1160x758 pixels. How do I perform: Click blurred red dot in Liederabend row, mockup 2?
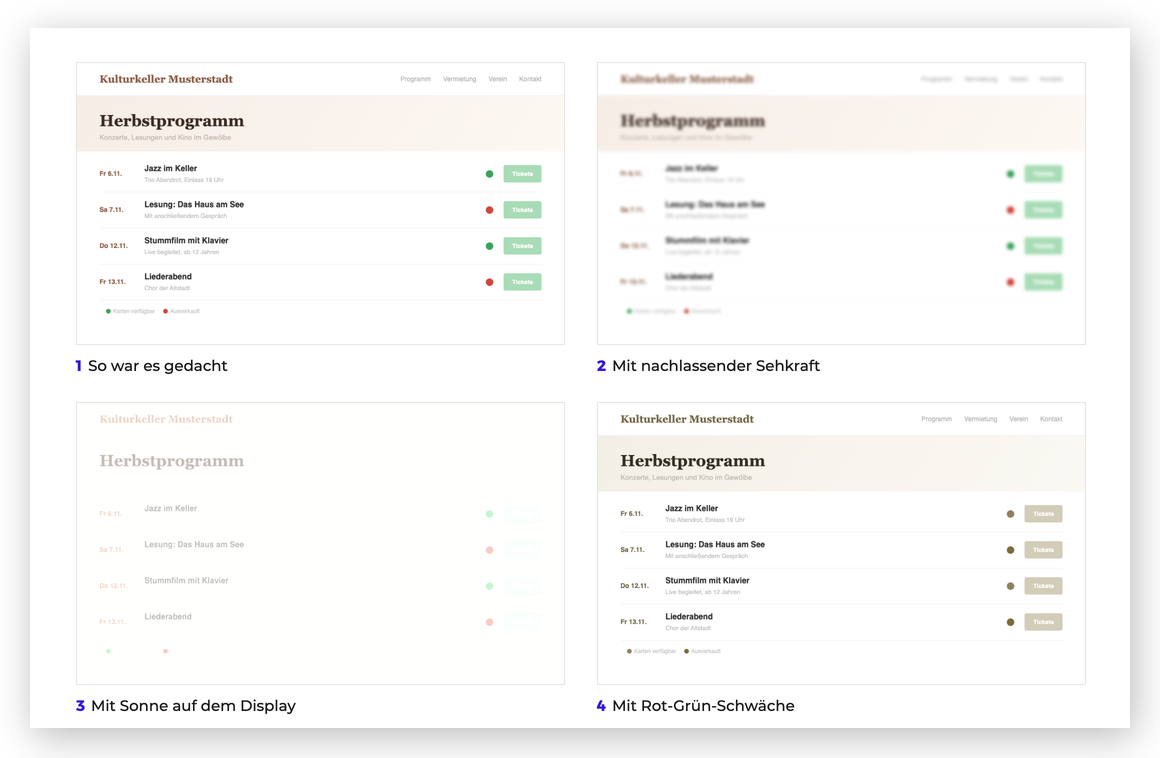click(1010, 282)
